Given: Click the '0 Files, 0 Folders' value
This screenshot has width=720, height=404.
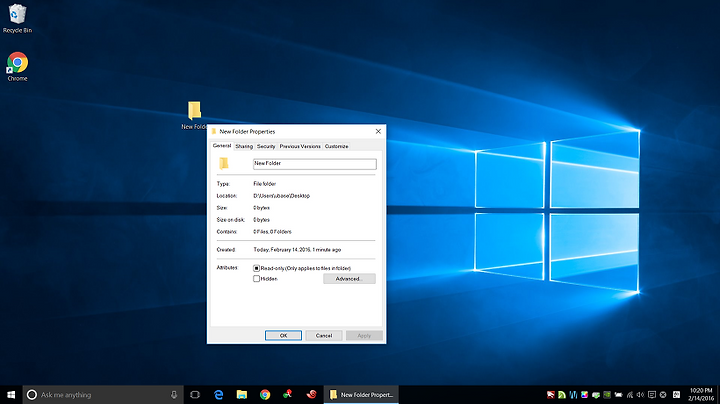Looking at the screenshot, I should click(x=272, y=232).
